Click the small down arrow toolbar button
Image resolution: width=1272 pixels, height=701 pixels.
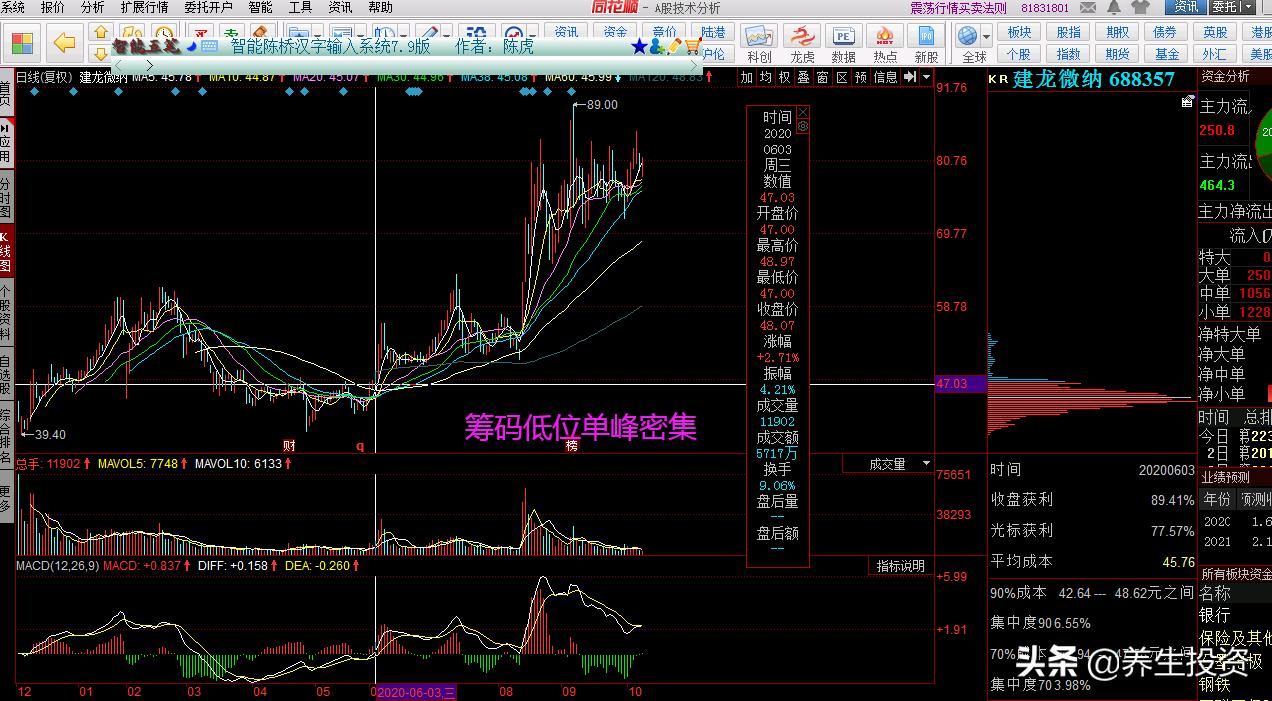click(x=101, y=53)
